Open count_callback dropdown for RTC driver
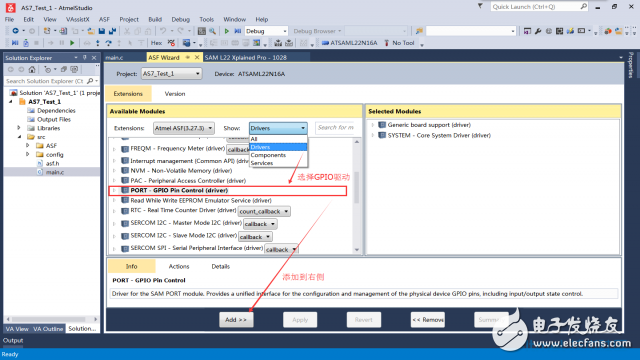The height and width of the screenshot is (360, 640). (264, 211)
